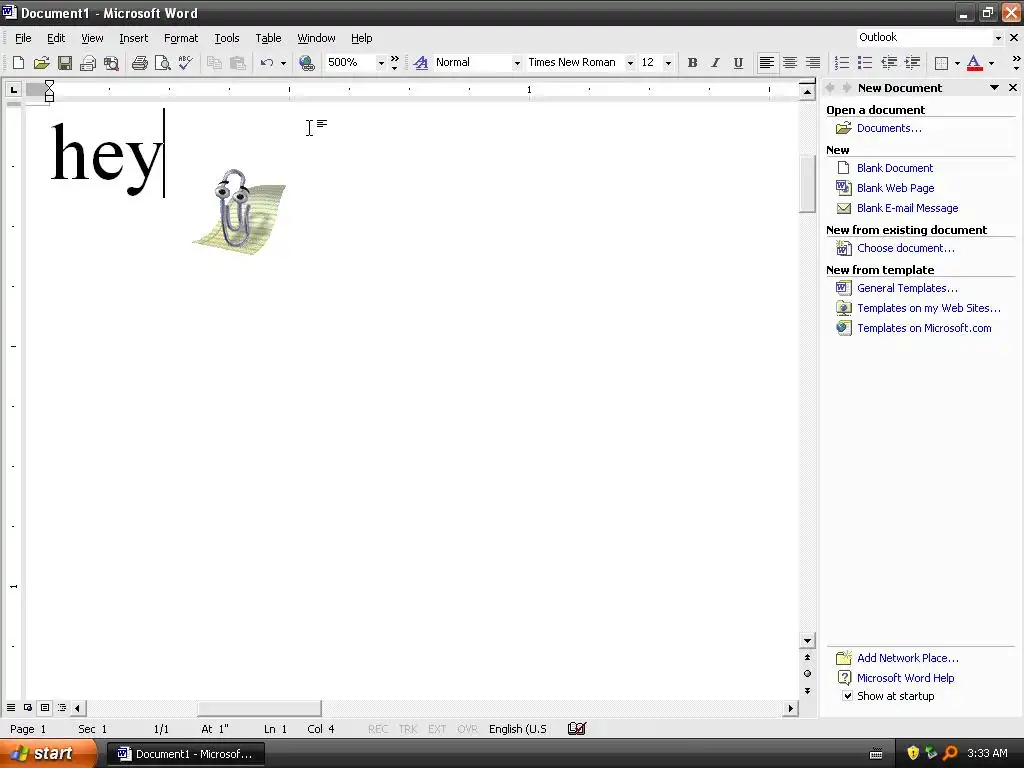Apply bulleted list formatting

[x=865, y=63]
